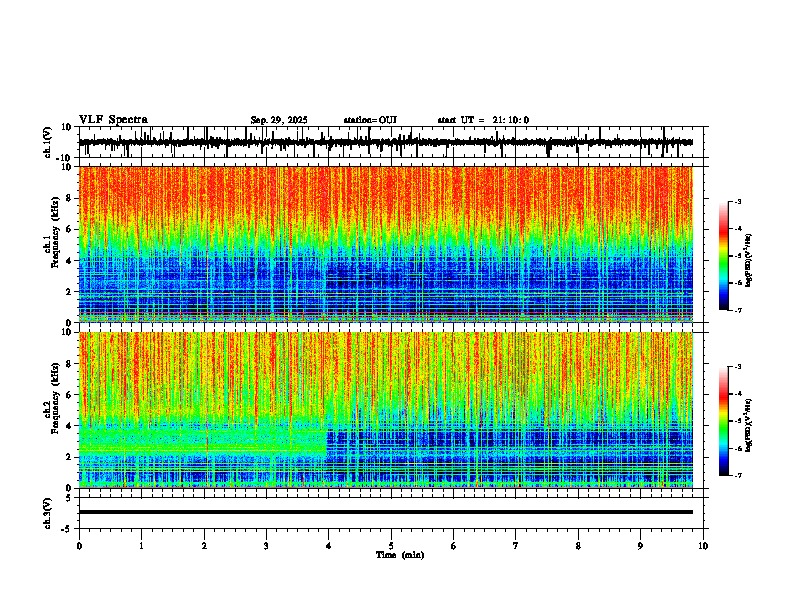Click the '-3' label on ch.1 colorbar

tap(737, 201)
